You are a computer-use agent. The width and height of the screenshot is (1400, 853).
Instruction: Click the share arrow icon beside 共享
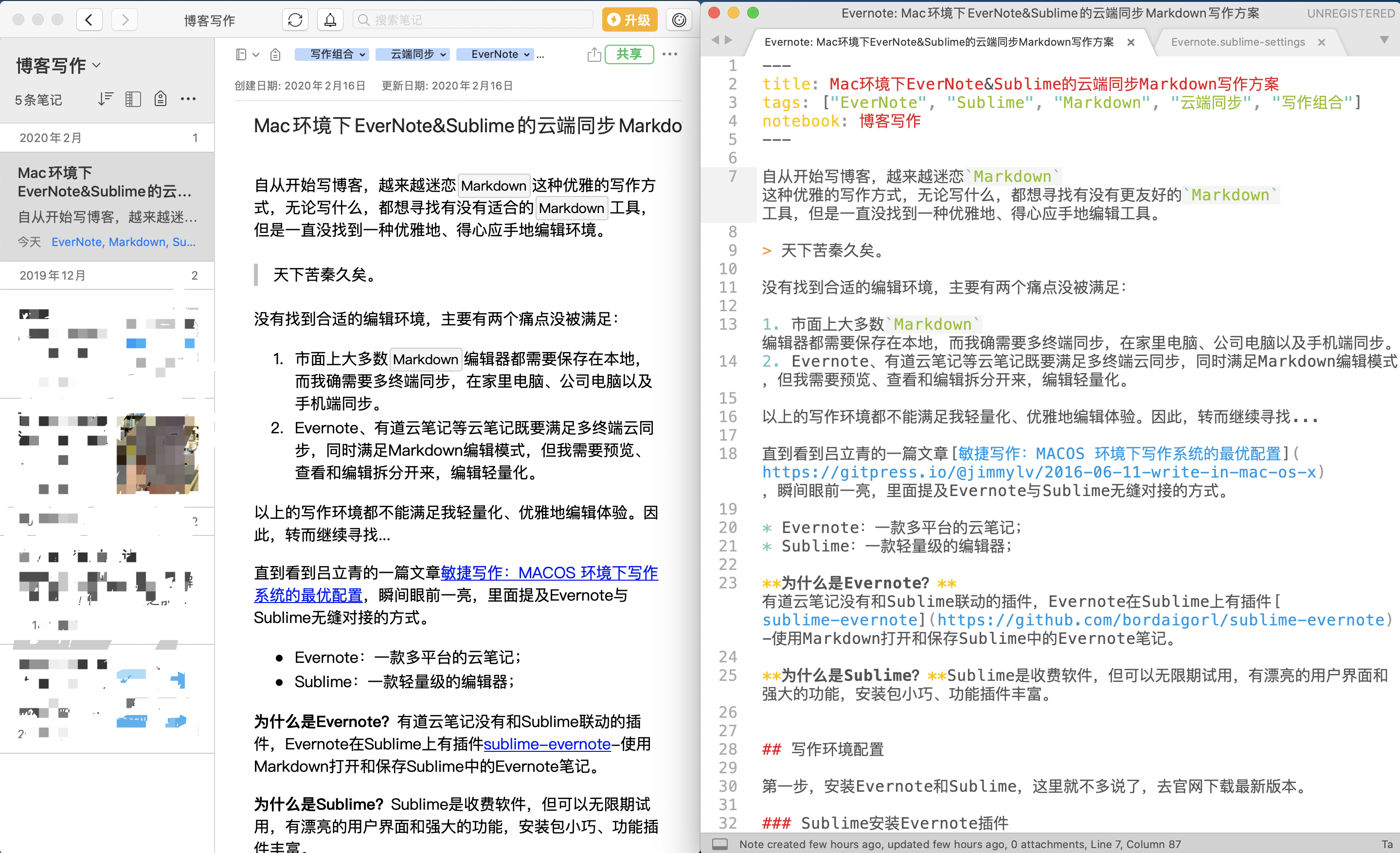coord(594,54)
